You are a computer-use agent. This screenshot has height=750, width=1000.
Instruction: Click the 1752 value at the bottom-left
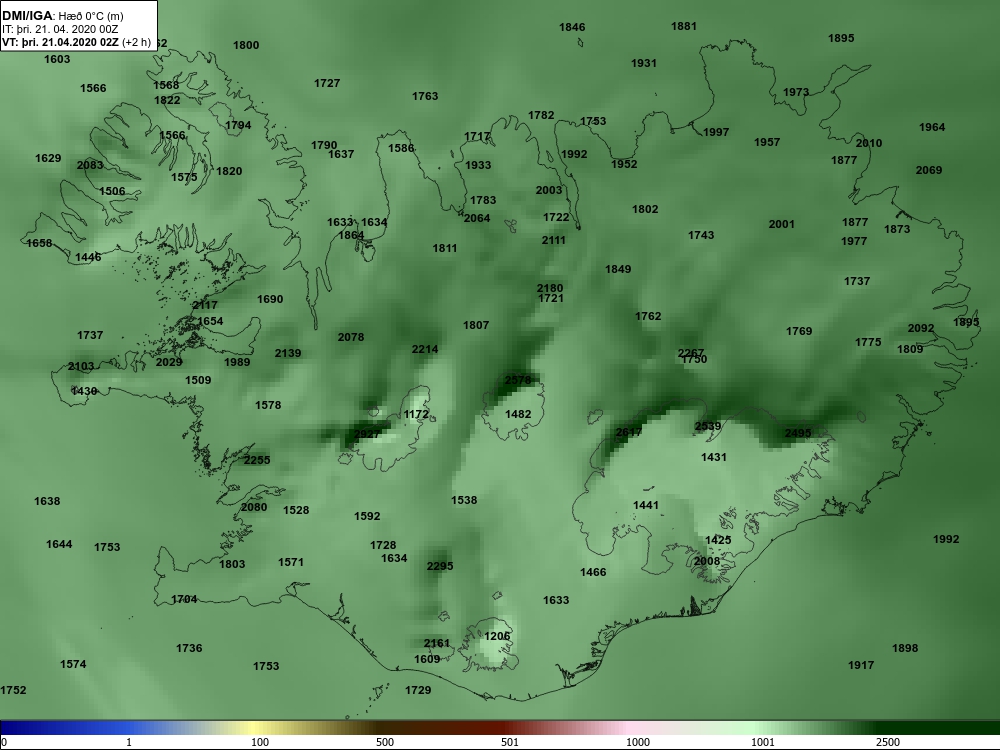pos(13,690)
